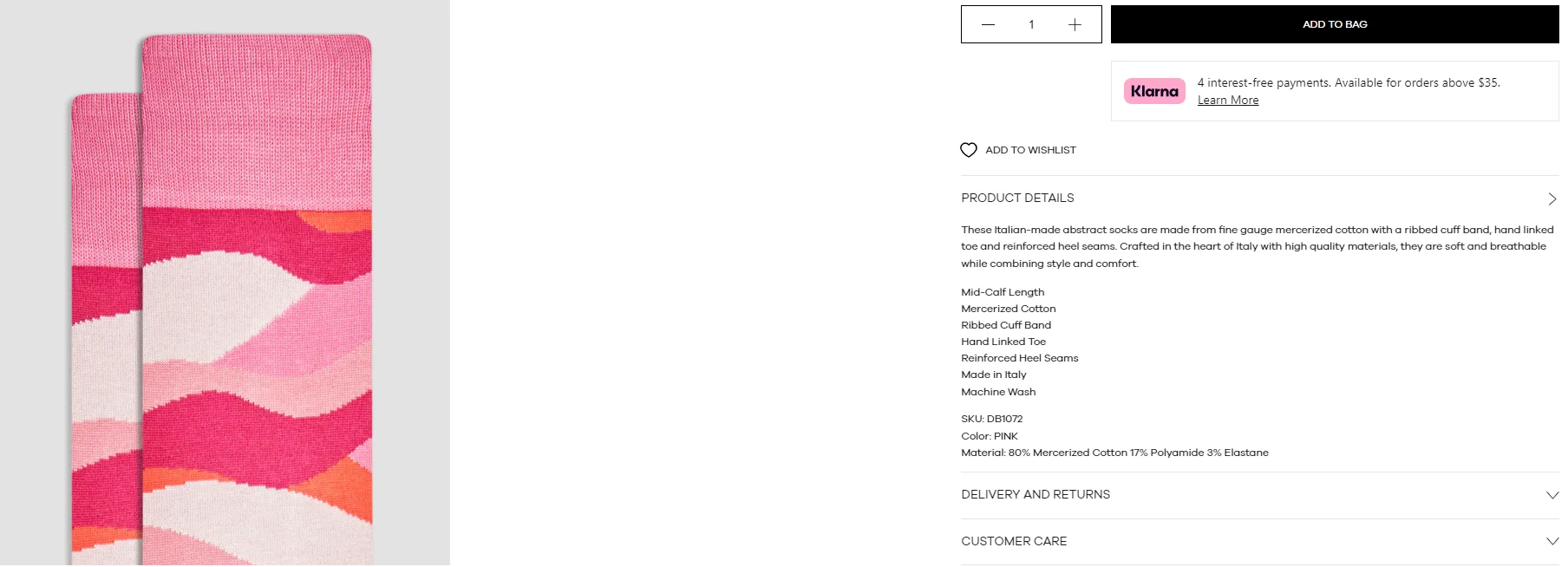Screen dimensions: 1568x567
Task: Click the Material composition line
Action: click(1114, 453)
